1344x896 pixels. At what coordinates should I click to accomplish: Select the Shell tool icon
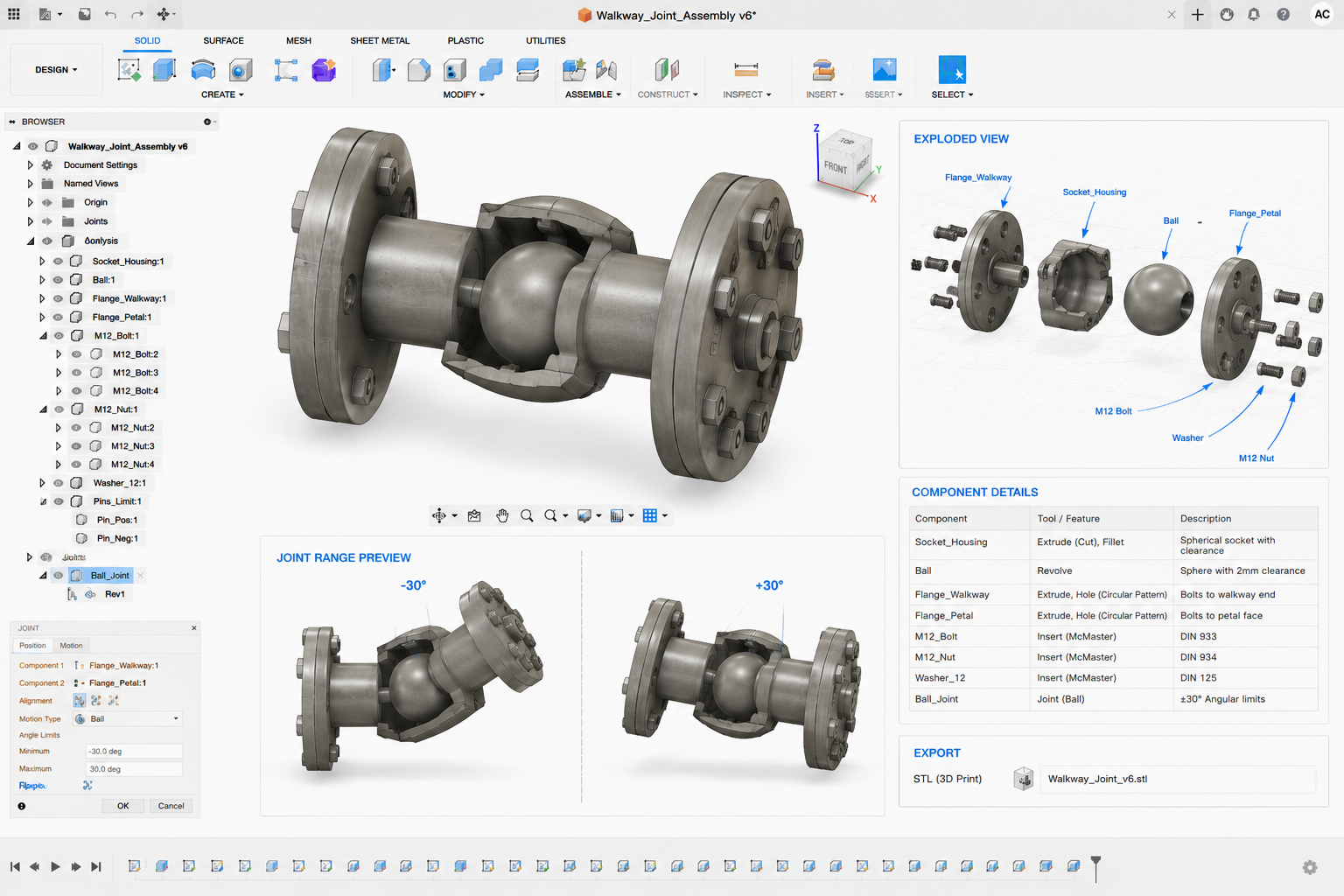pos(455,70)
